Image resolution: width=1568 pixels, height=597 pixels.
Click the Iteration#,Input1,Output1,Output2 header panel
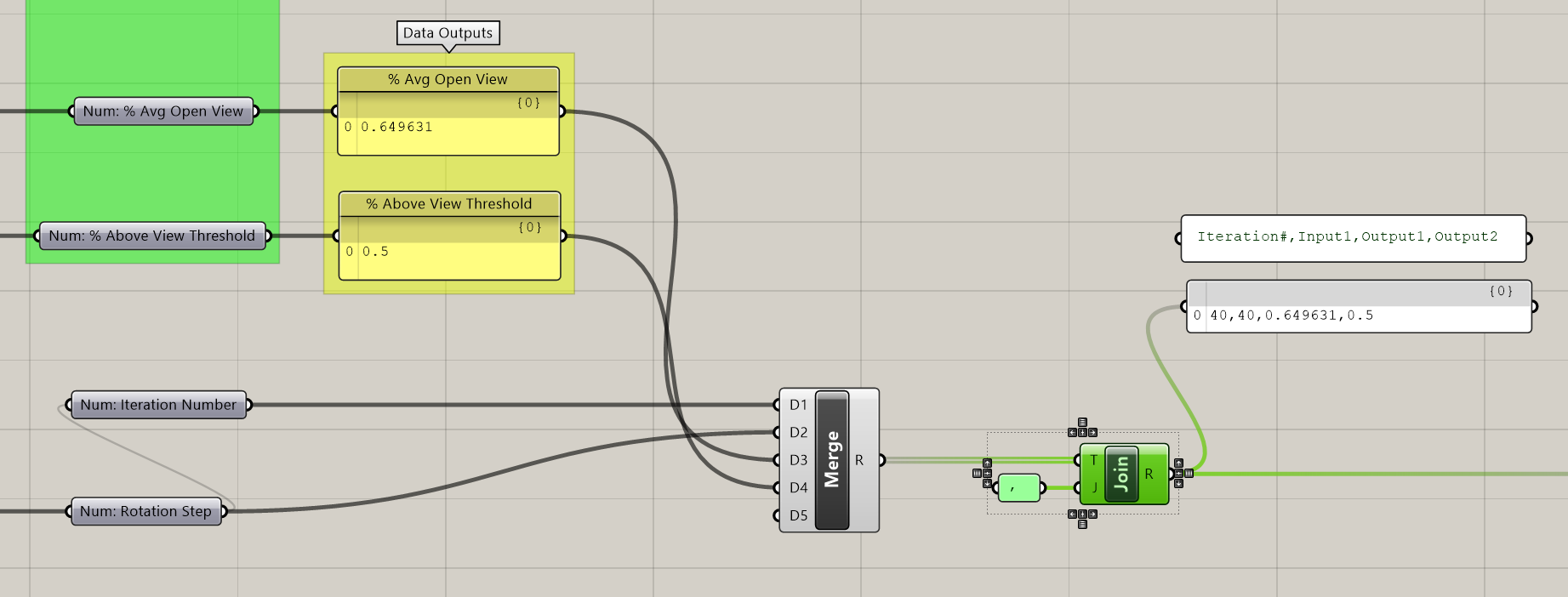[1353, 237]
